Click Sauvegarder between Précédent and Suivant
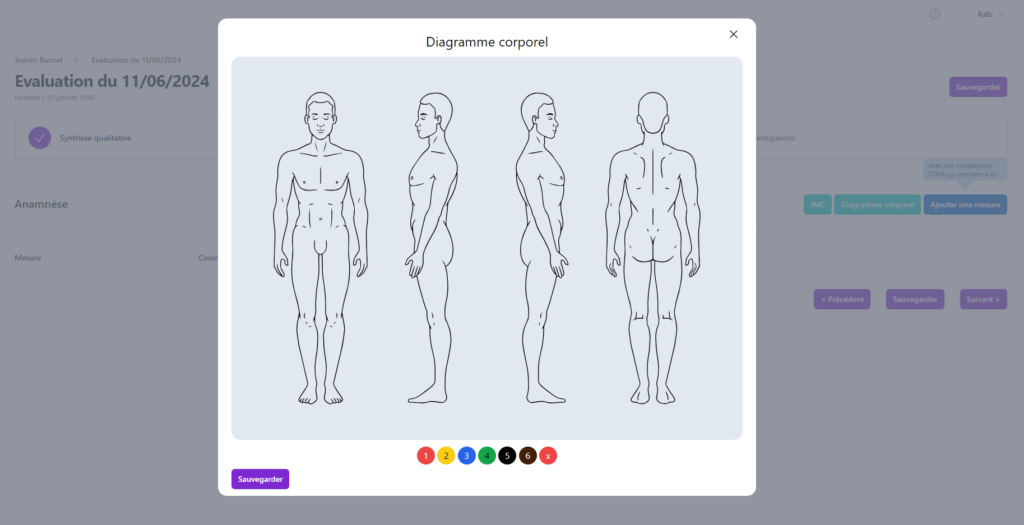Image resolution: width=1024 pixels, height=525 pixels. tap(914, 299)
